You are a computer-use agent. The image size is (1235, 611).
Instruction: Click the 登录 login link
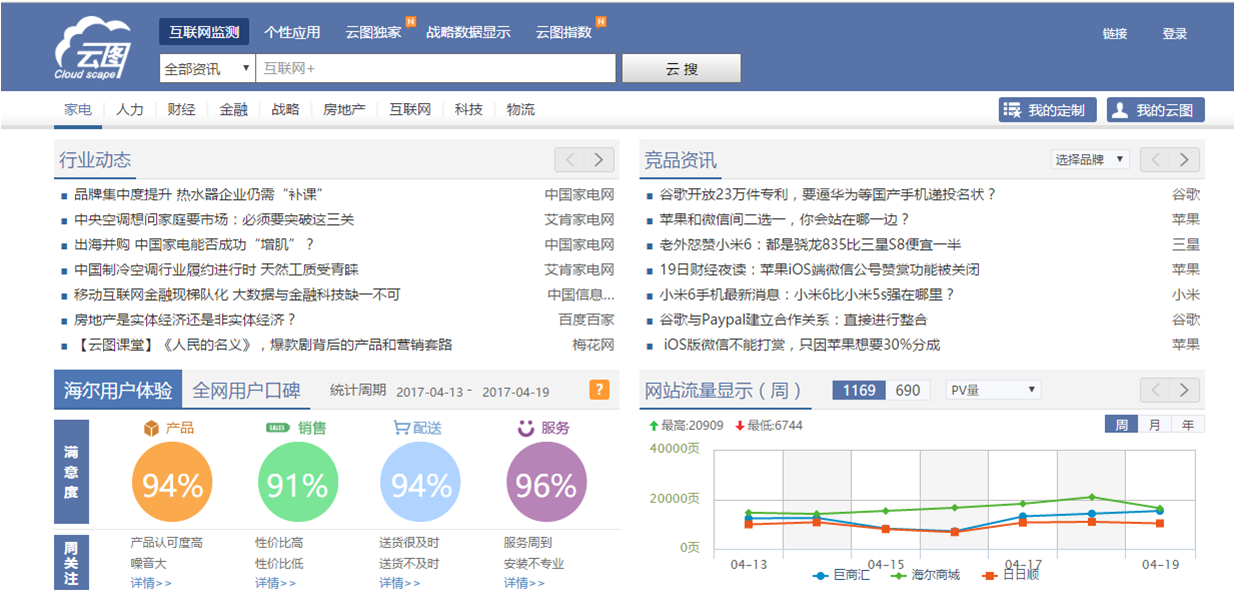[1175, 33]
